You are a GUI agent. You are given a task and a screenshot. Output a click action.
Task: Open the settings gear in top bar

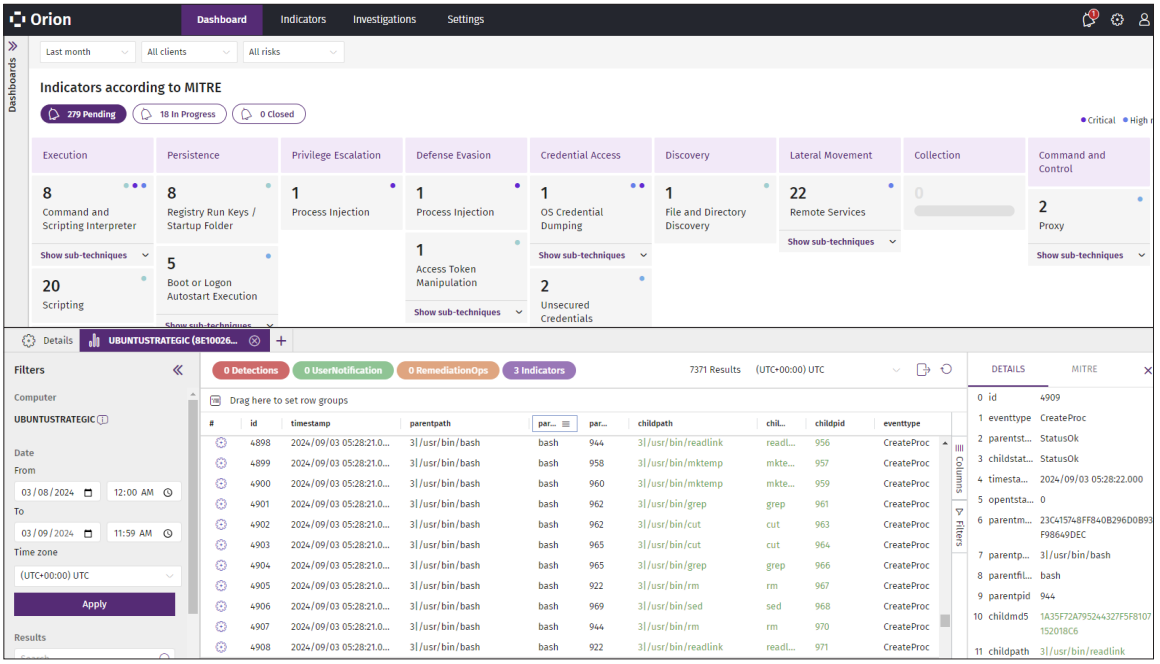pos(1117,20)
